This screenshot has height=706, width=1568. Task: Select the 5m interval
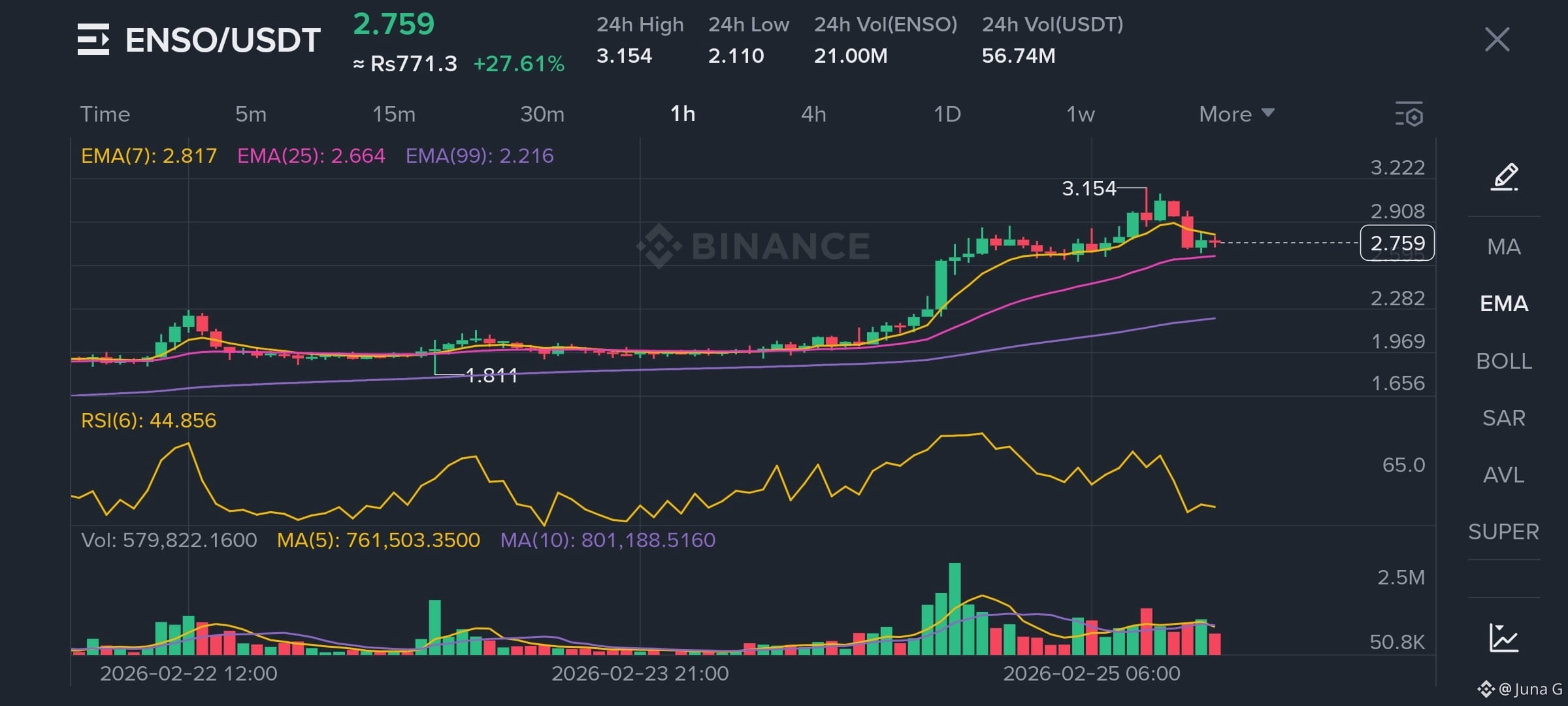click(251, 114)
